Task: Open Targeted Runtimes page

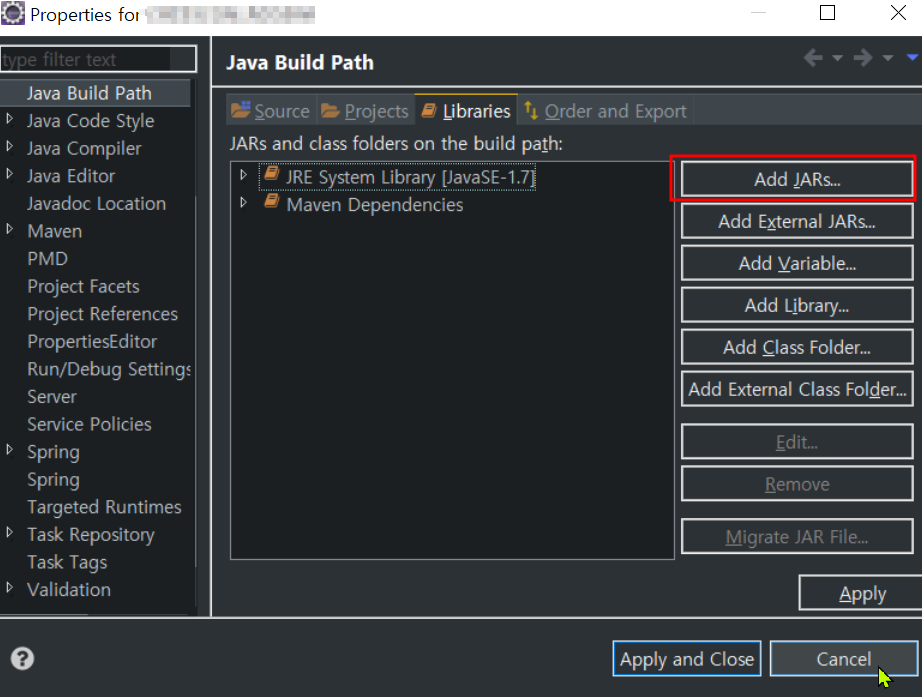Action: click(104, 507)
